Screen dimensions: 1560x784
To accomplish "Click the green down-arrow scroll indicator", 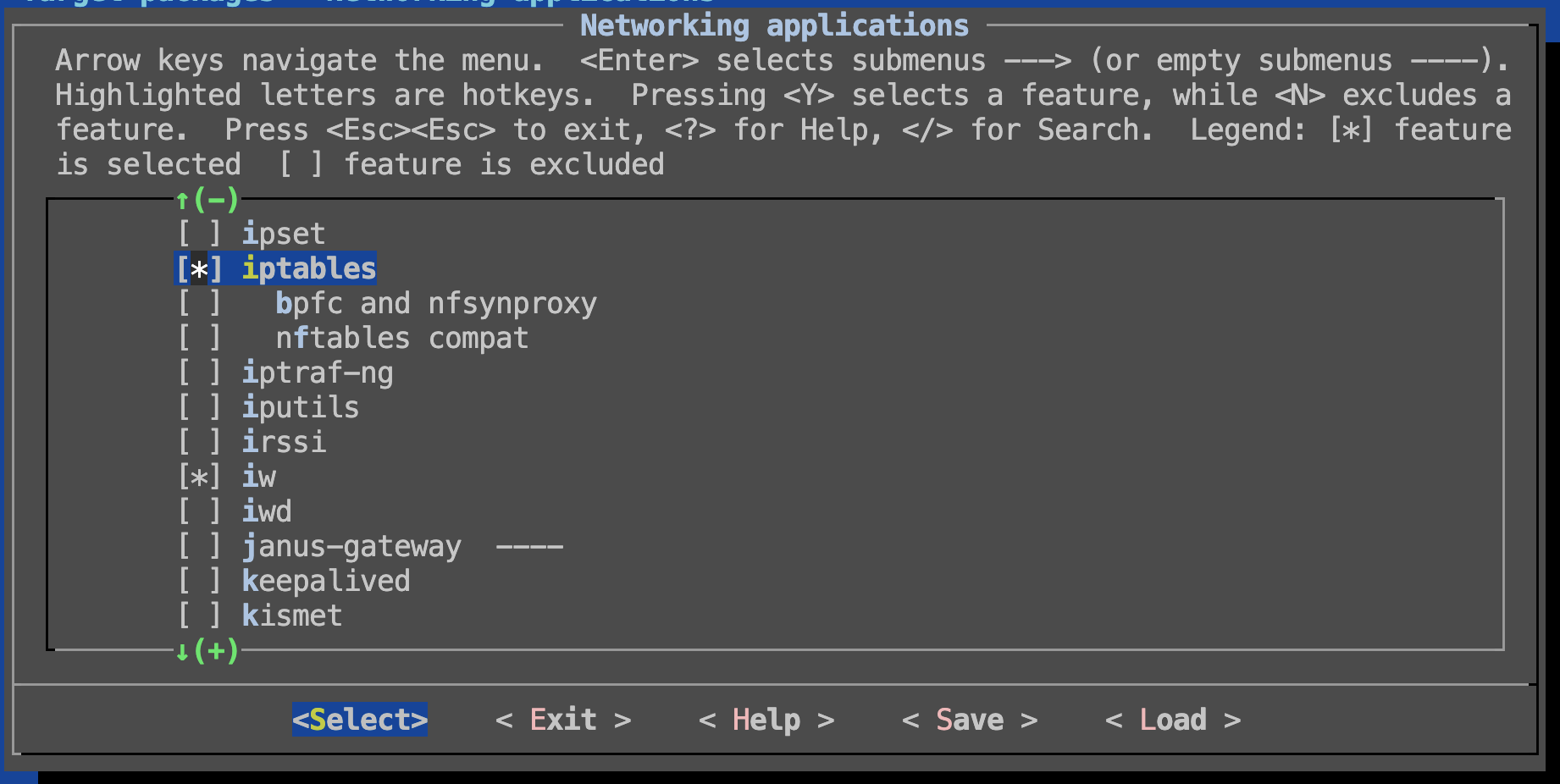I will [x=182, y=651].
